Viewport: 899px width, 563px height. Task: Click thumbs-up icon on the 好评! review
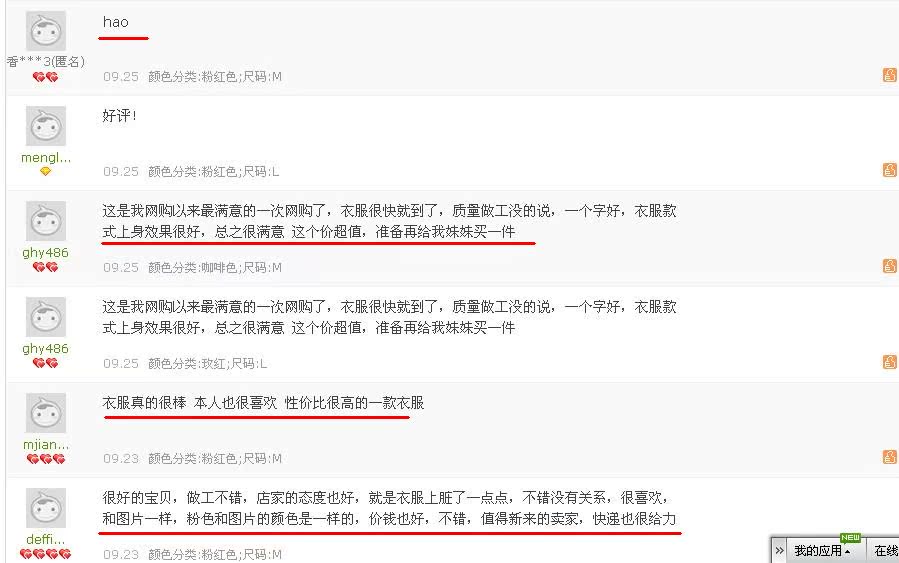(890, 170)
